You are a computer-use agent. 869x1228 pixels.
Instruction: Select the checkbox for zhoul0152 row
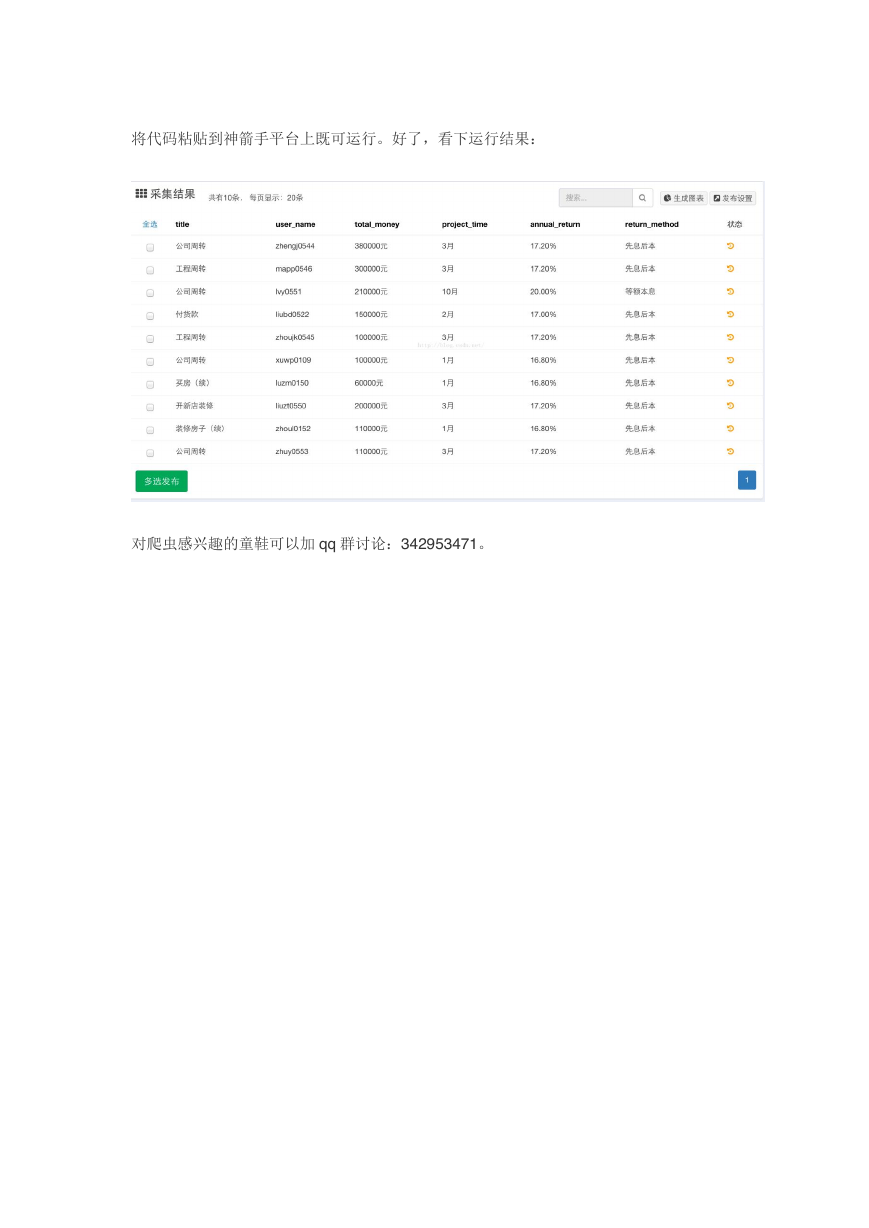(x=150, y=430)
